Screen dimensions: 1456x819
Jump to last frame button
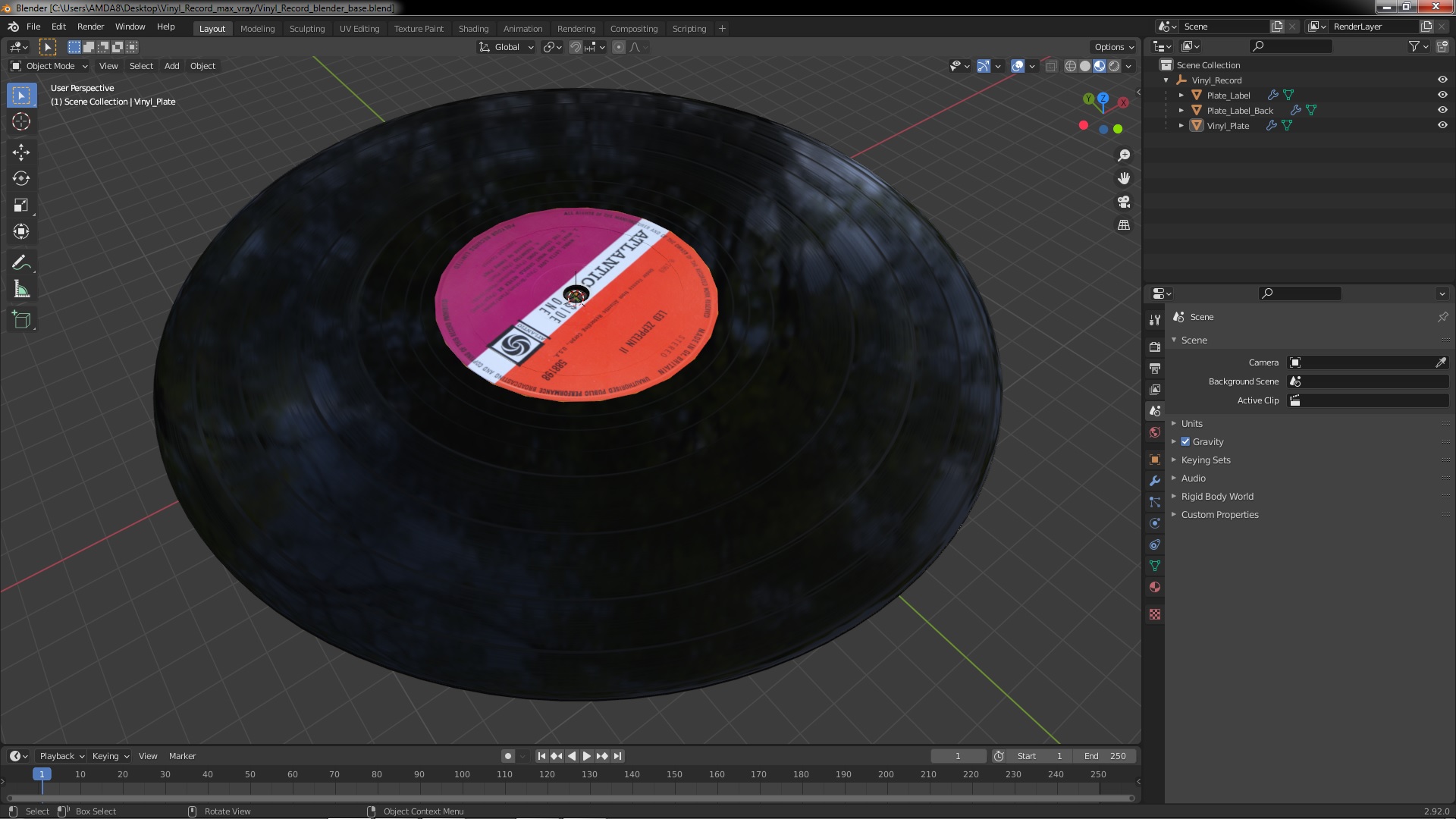click(618, 756)
